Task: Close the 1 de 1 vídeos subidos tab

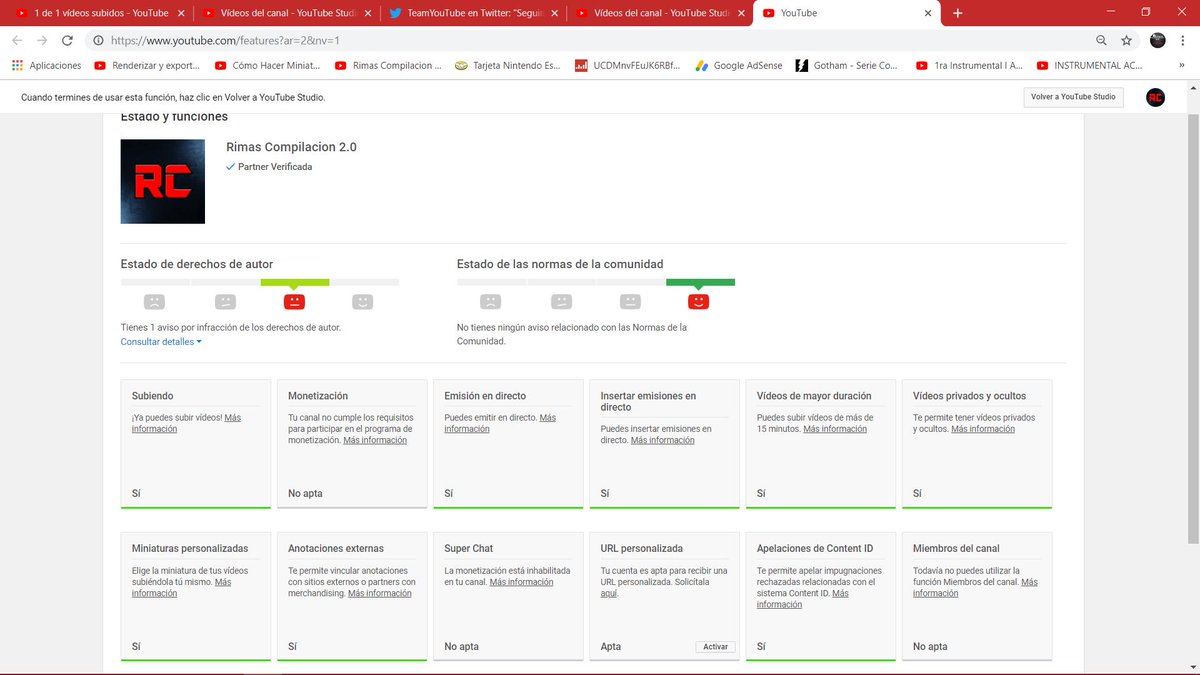Action: point(181,13)
